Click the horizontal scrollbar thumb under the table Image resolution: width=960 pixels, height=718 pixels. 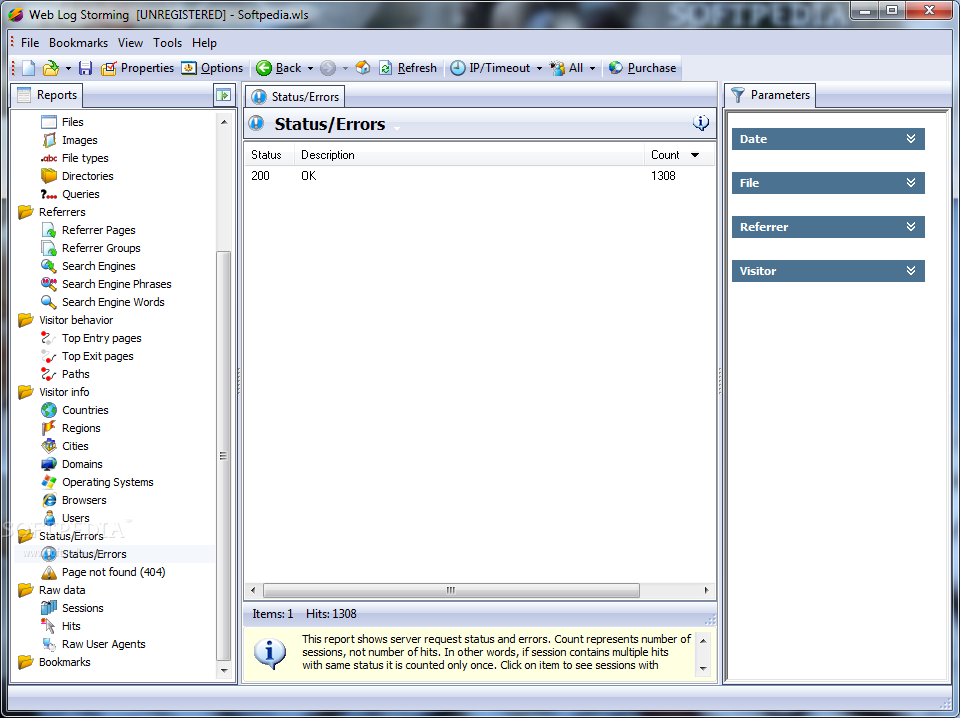click(451, 591)
